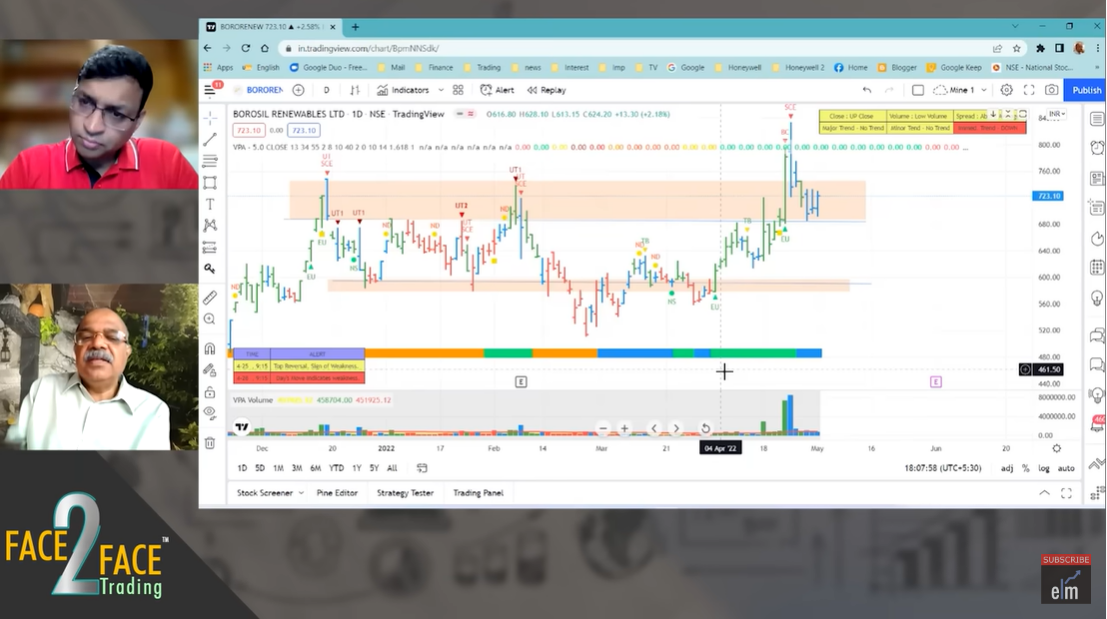Expand the Stock Screener dropdown arrow
This screenshot has width=1107, height=619.
pyautogui.click(x=301, y=493)
